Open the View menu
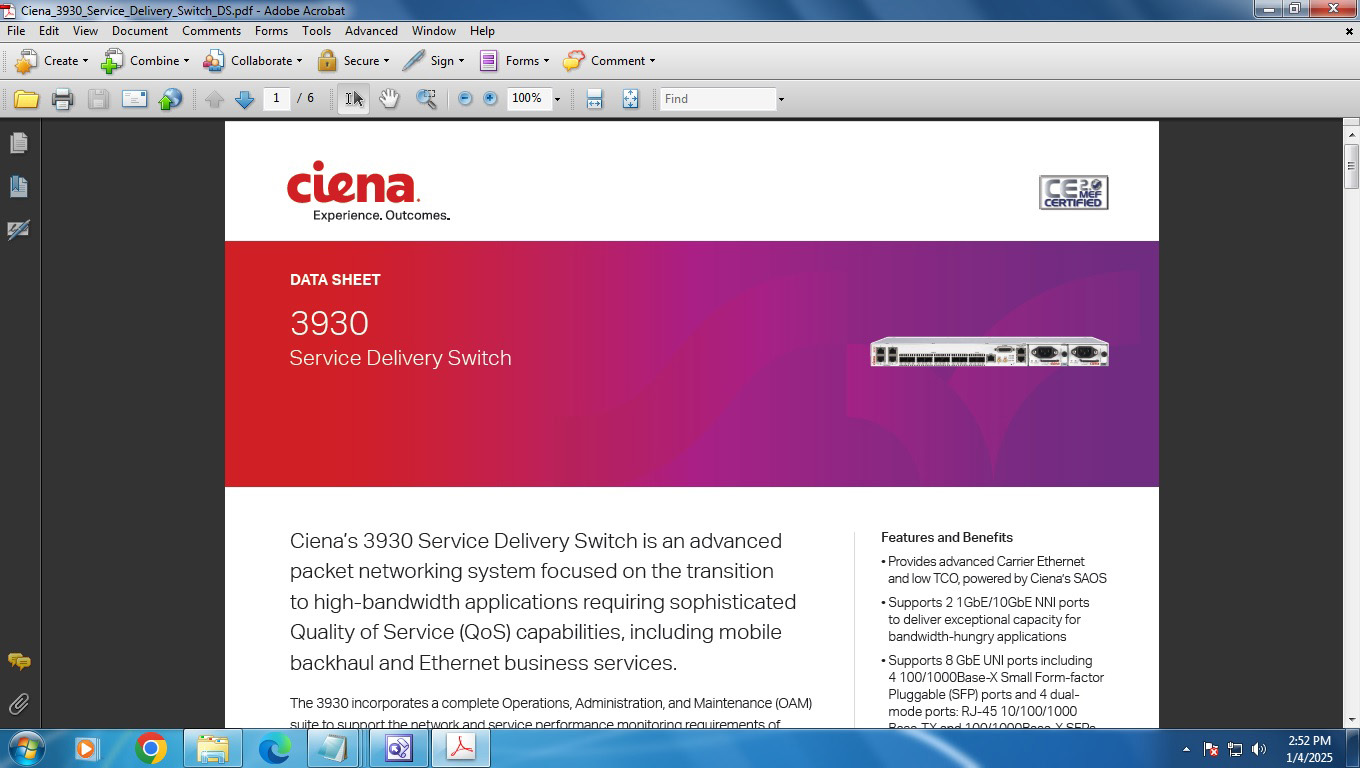The image size is (1360, 768). tap(85, 31)
